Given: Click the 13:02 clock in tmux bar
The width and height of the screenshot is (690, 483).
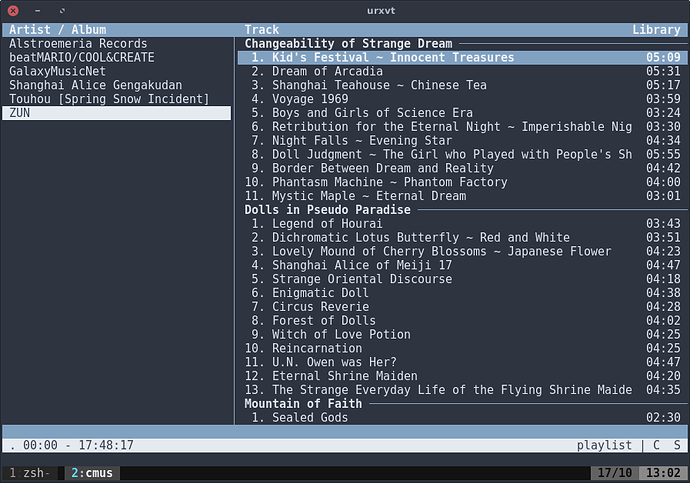Looking at the screenshot, I should pyautogui.click(x=663, y=473).
